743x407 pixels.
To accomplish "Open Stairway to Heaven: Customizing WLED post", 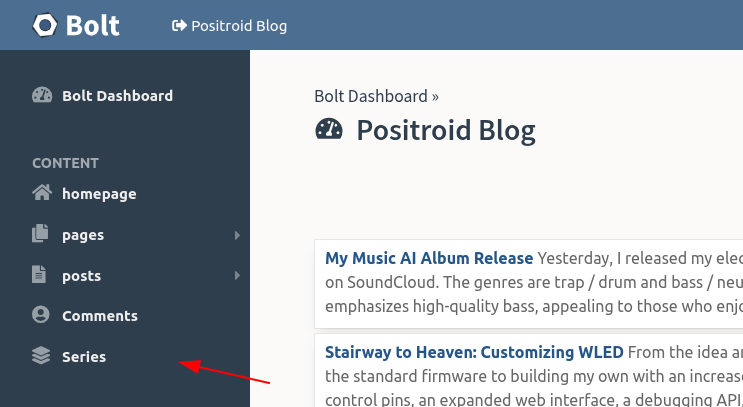I will pyautogui.click(x=474, y=352).
